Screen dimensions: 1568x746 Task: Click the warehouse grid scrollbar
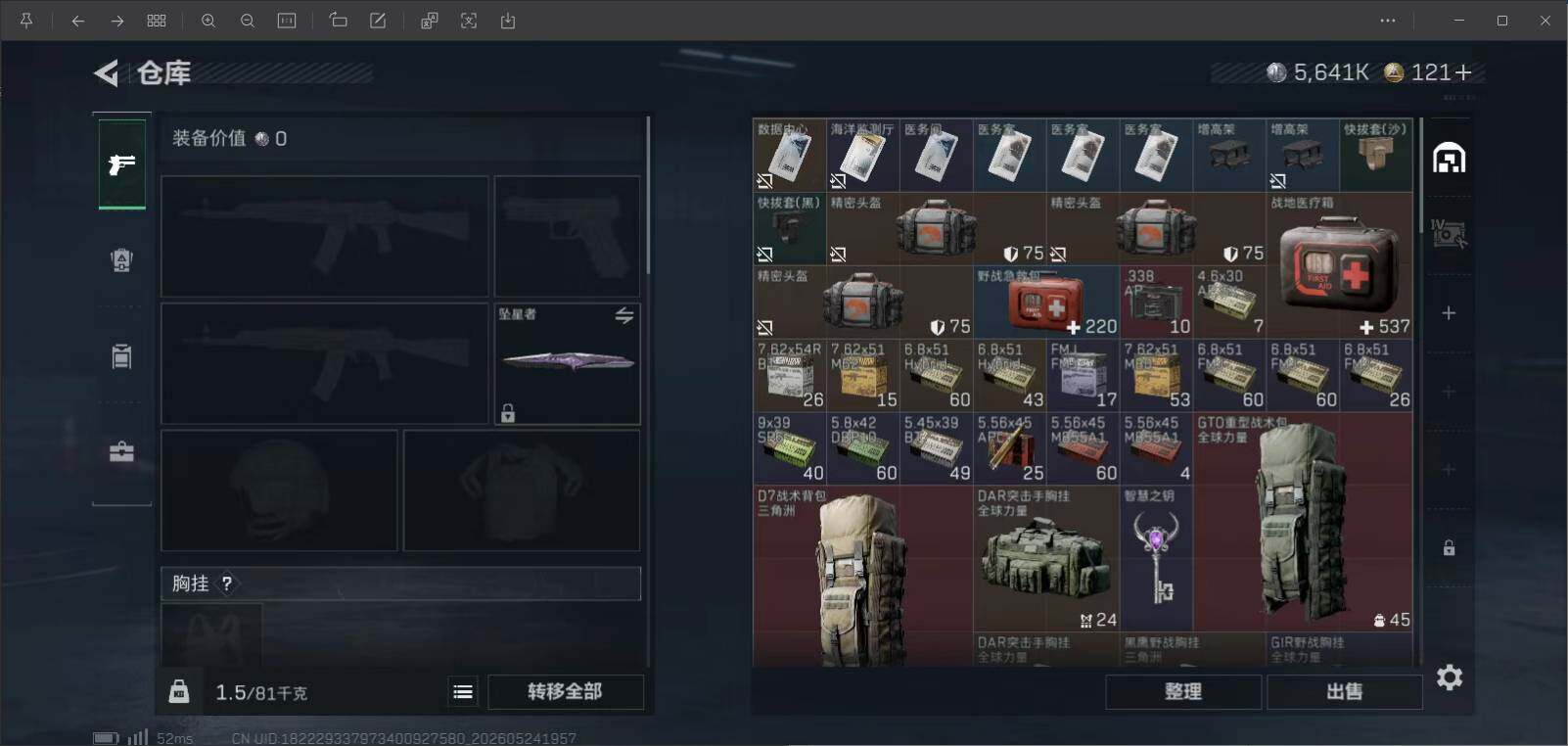pos(1420,176)
